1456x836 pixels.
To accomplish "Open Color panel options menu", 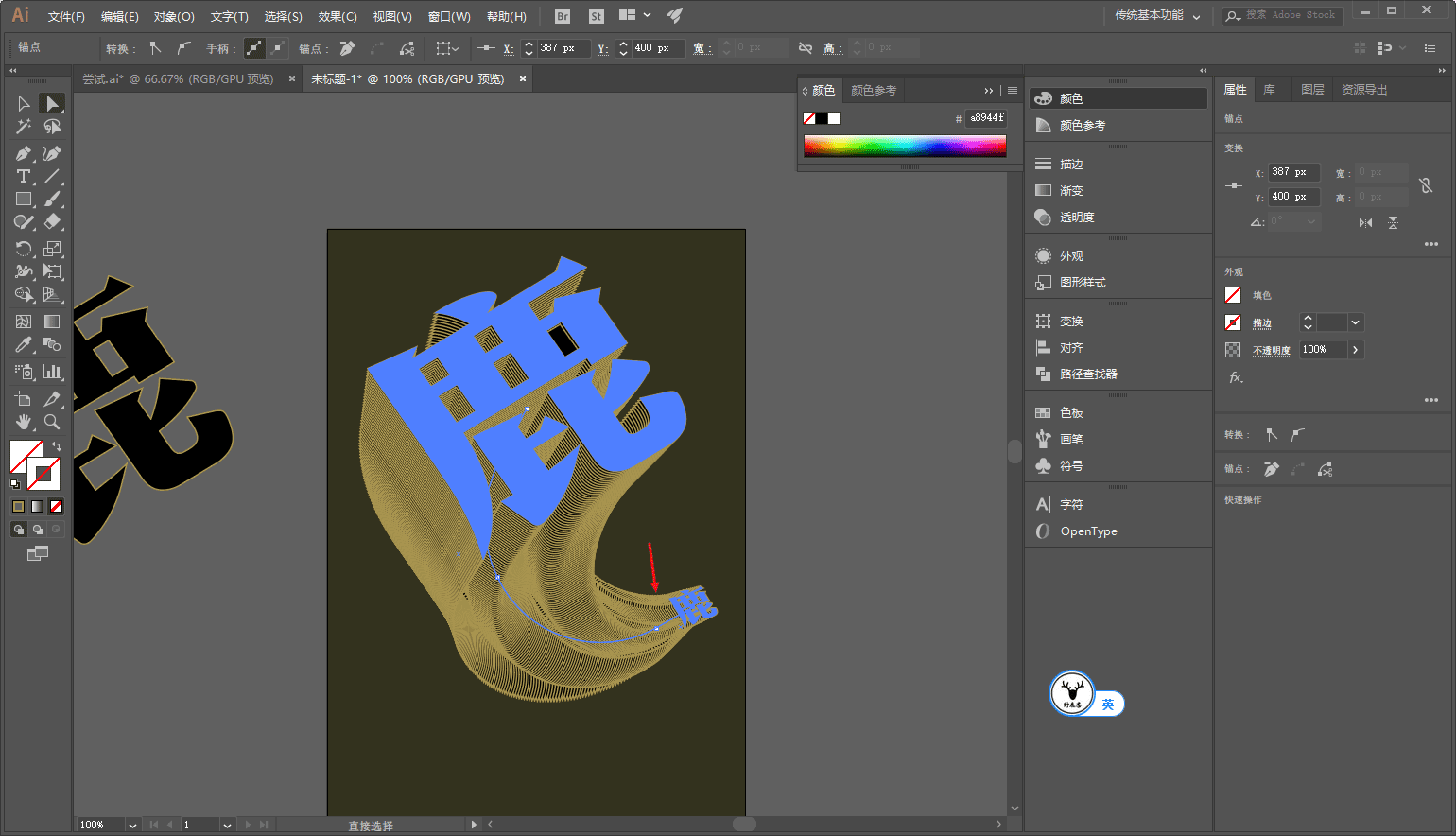I will tap(1013, 91).
